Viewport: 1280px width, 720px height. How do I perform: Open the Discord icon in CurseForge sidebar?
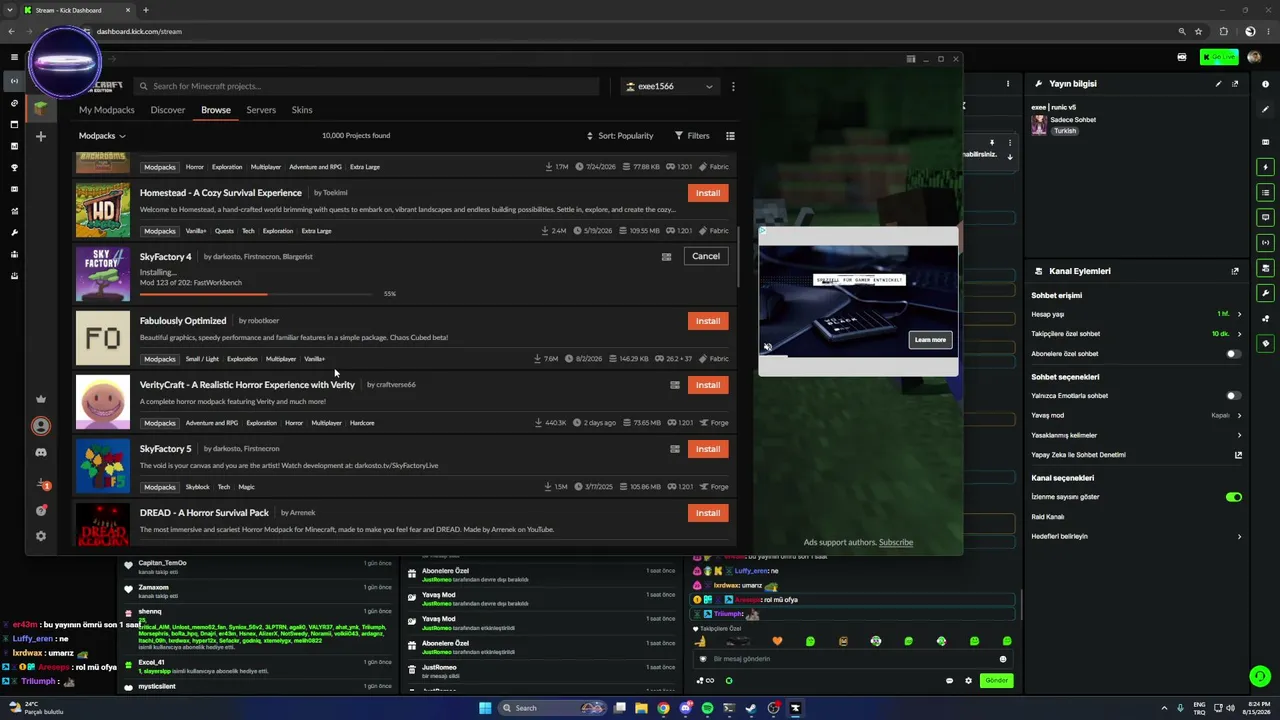pos(41,452)
